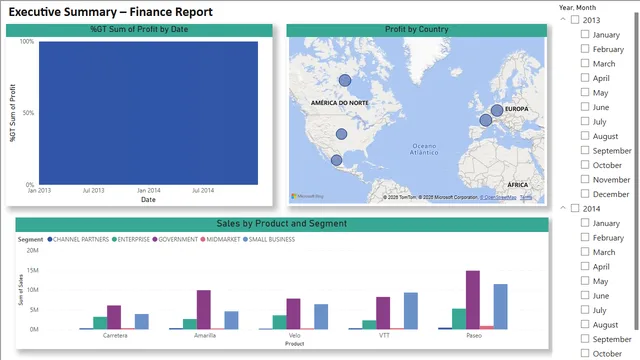Viewport: 640px width, 360px height.
Task: Check August under 2013
Action: [x=585, y=136]
